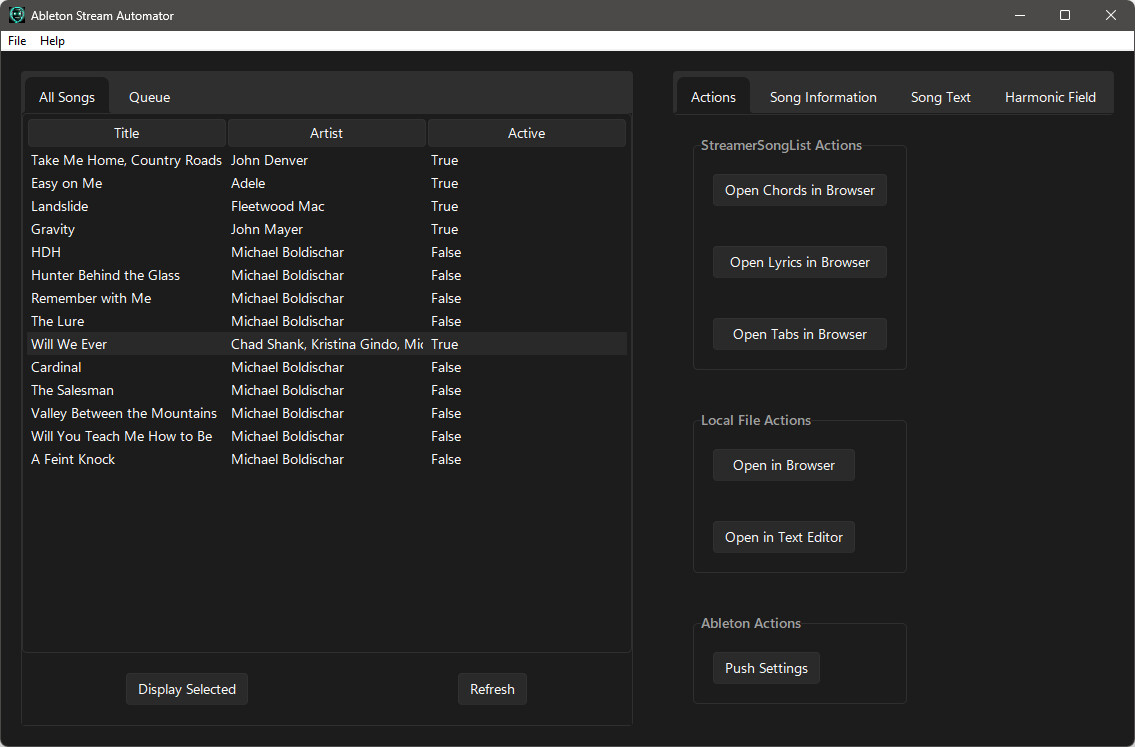Minimize the Ableton Stream Automator window
1135x747 pixels.
[x=1020, y=15]
